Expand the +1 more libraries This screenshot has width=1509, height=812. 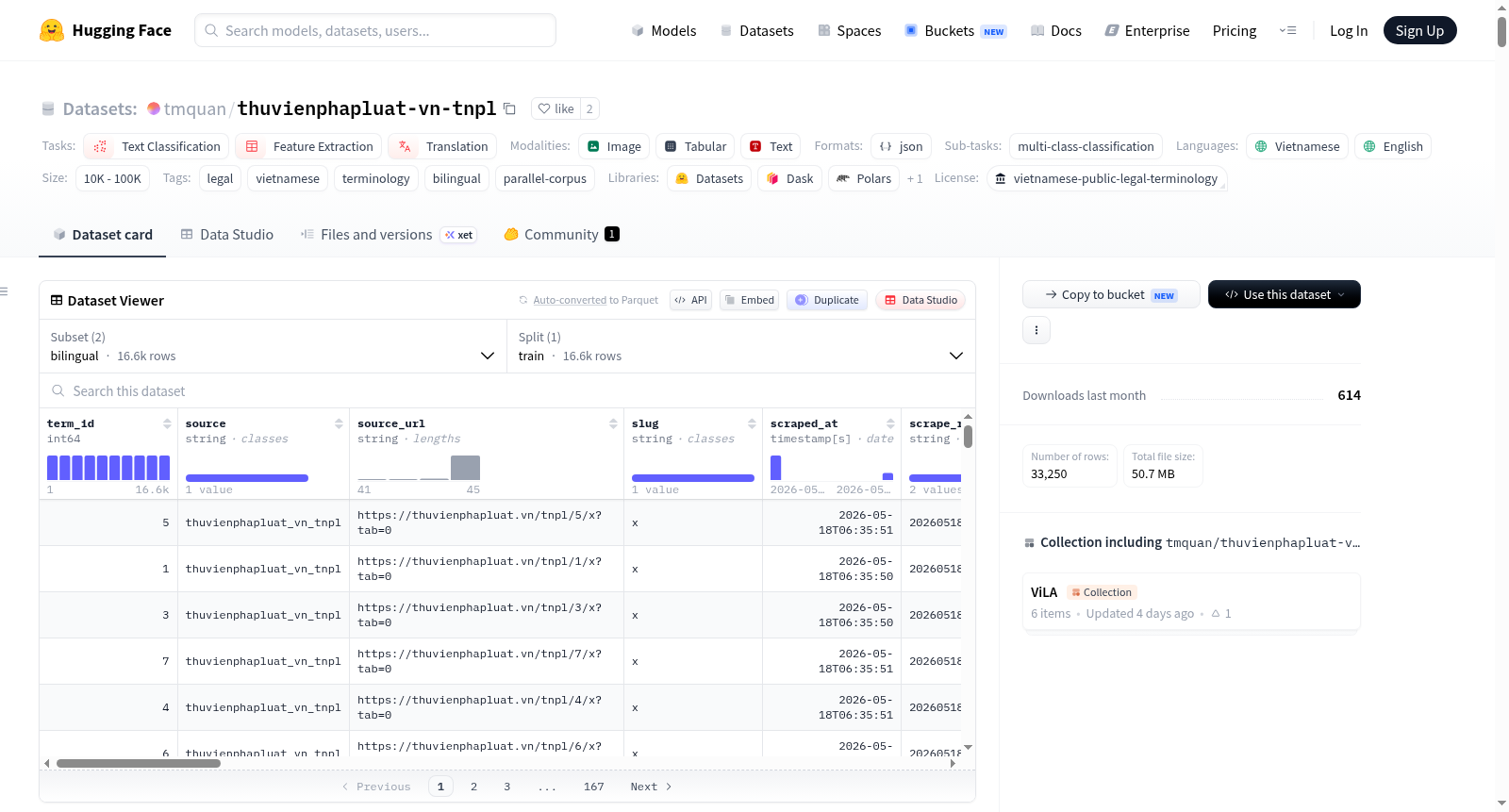[x=915, y=178]
